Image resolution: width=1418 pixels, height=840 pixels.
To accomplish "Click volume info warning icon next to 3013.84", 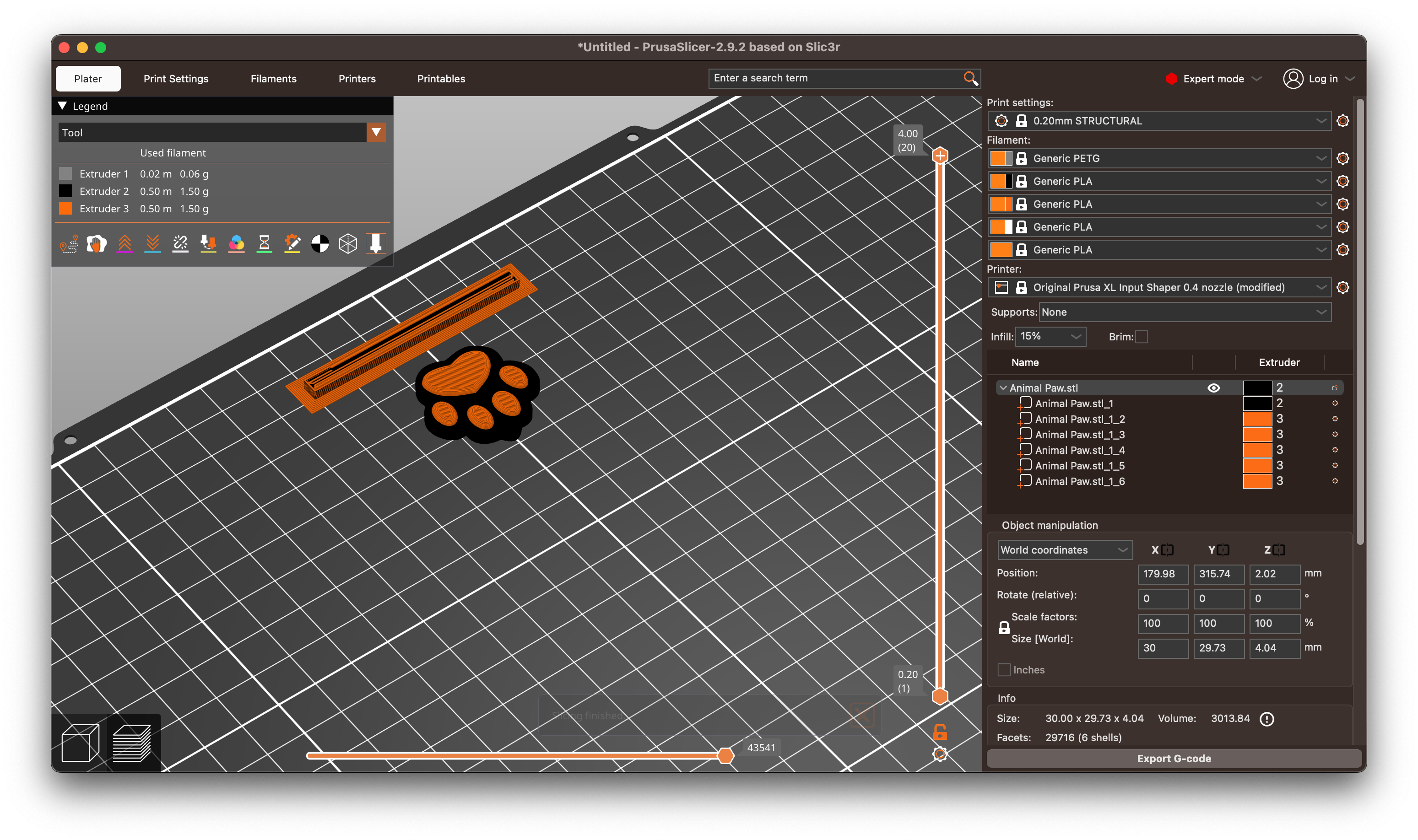I will (x=1266, y=719).
